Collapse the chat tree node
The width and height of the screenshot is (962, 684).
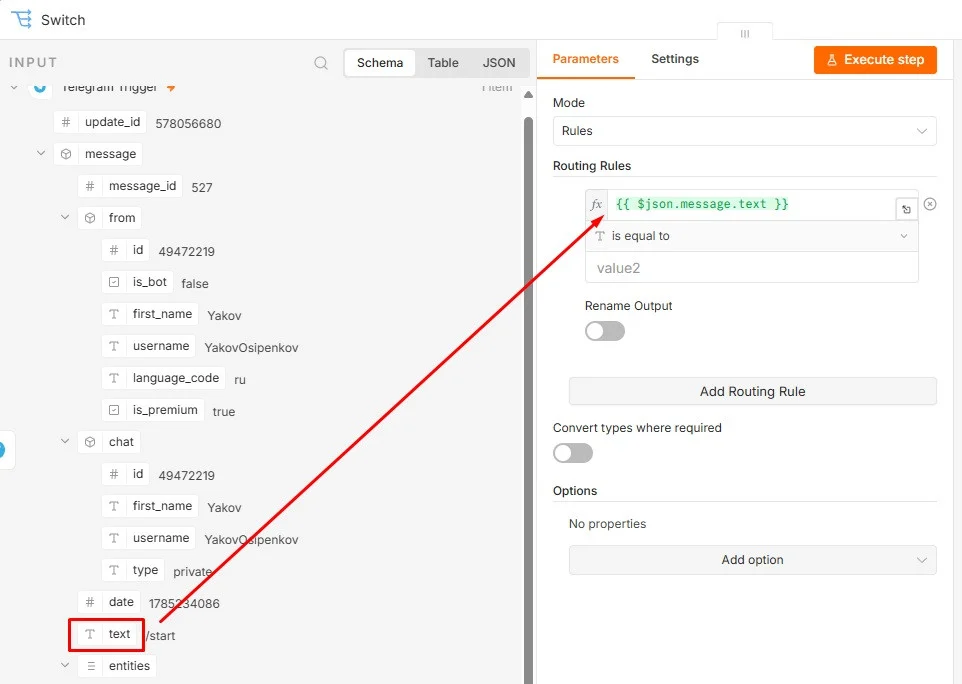tap(65, 440)
